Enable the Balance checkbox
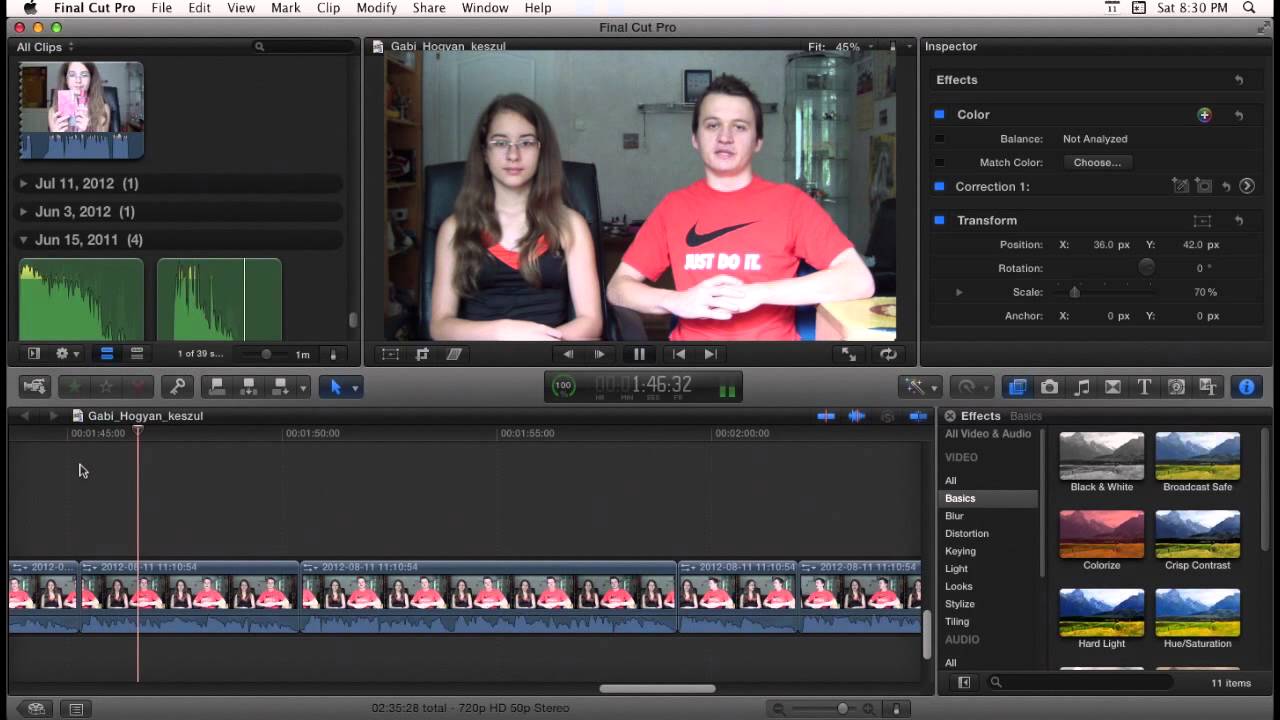1280x720 pixels. pos(939,139)
